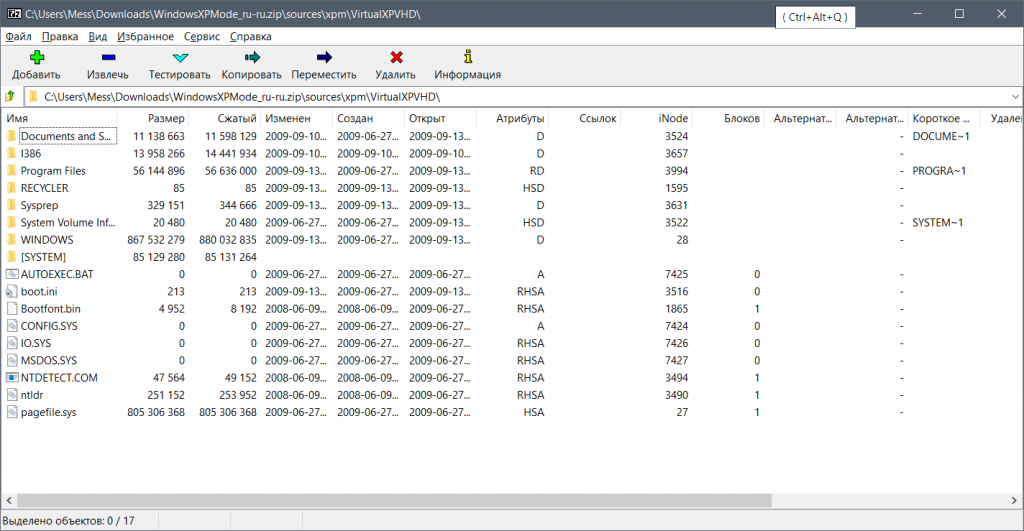The width and height of the screenshot is (1024, 531).
Task: Click the up-folder icon beside address bar
Action: (x=10, y=97)
